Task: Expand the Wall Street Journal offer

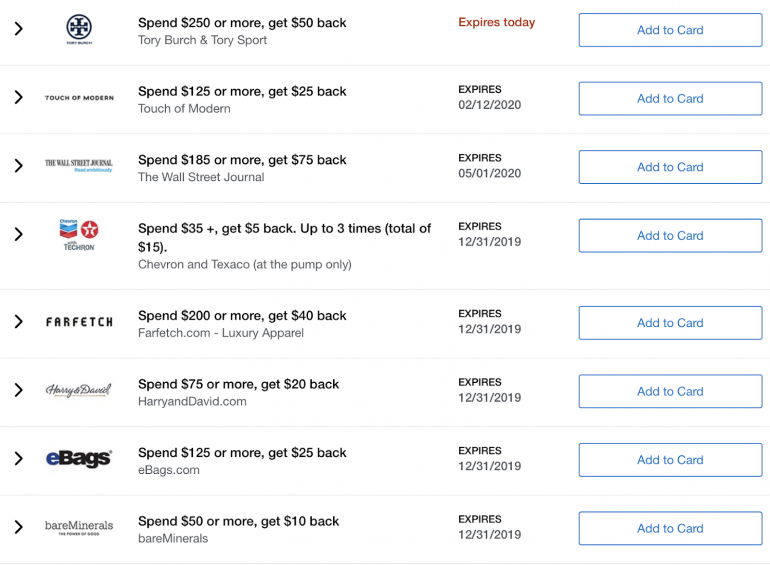Action: point(18,166)
